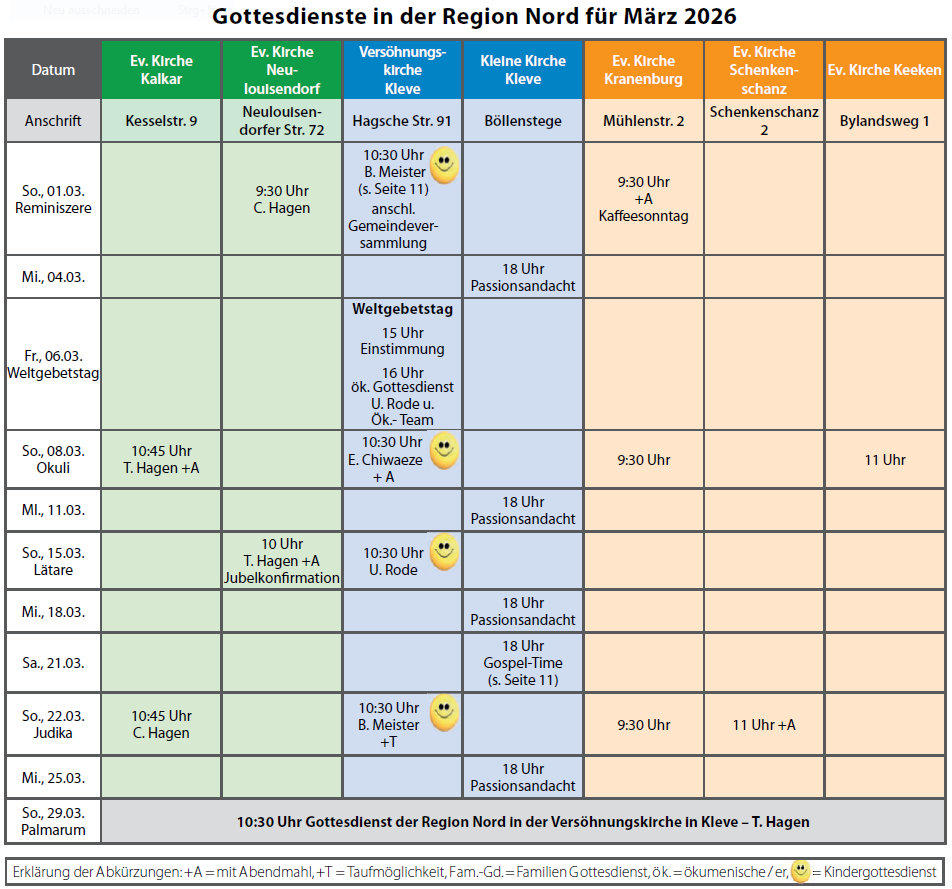The image size is (952, 889).
Task: Click the Gospel-Time entry on 21.03.
Action: (523, 663)
